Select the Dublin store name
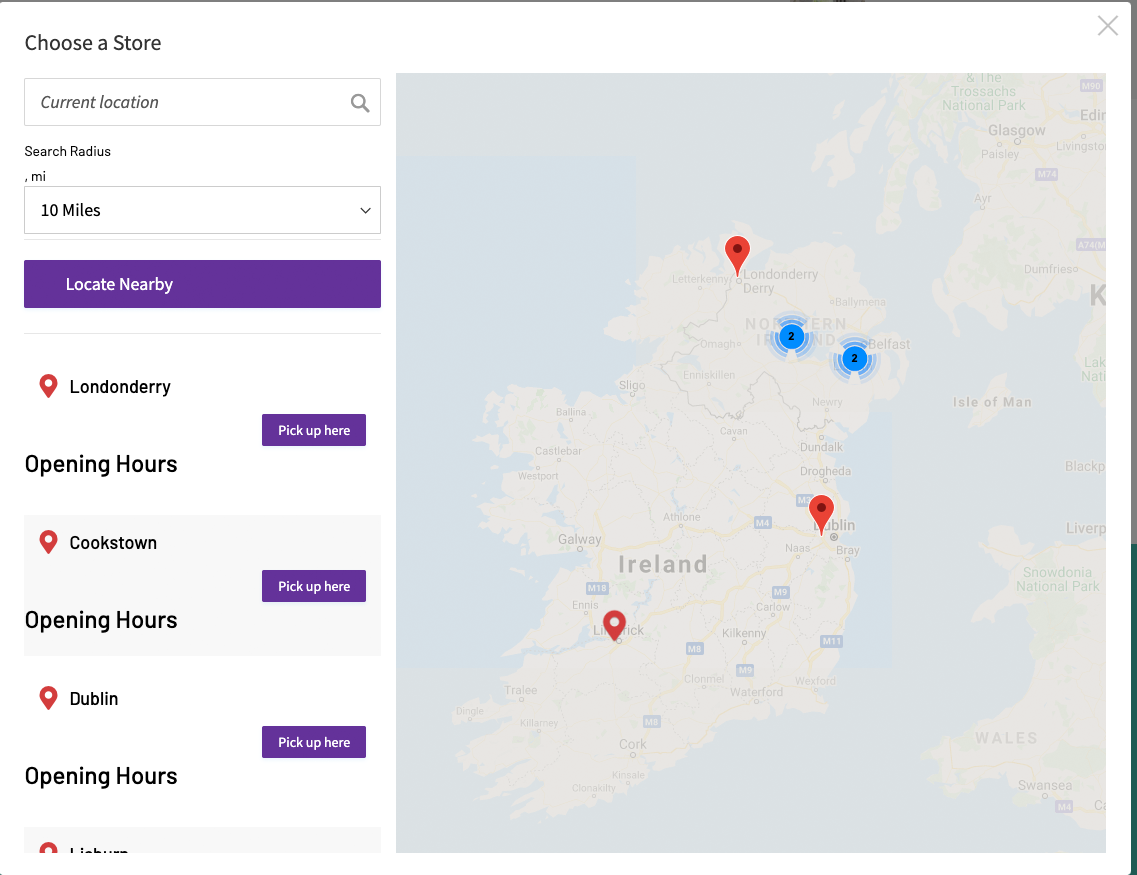1137x875 pixels. coord(94,699)
